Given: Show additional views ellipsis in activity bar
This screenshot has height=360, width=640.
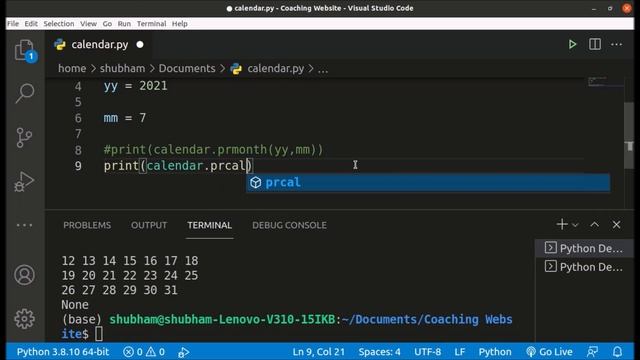Looking at the screenshot, I should coord(24,225).
